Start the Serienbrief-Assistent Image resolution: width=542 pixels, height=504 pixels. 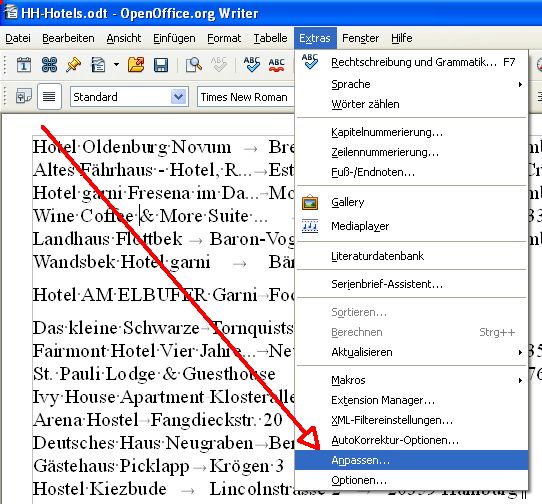pyautogui.click(x=411, y=284)
